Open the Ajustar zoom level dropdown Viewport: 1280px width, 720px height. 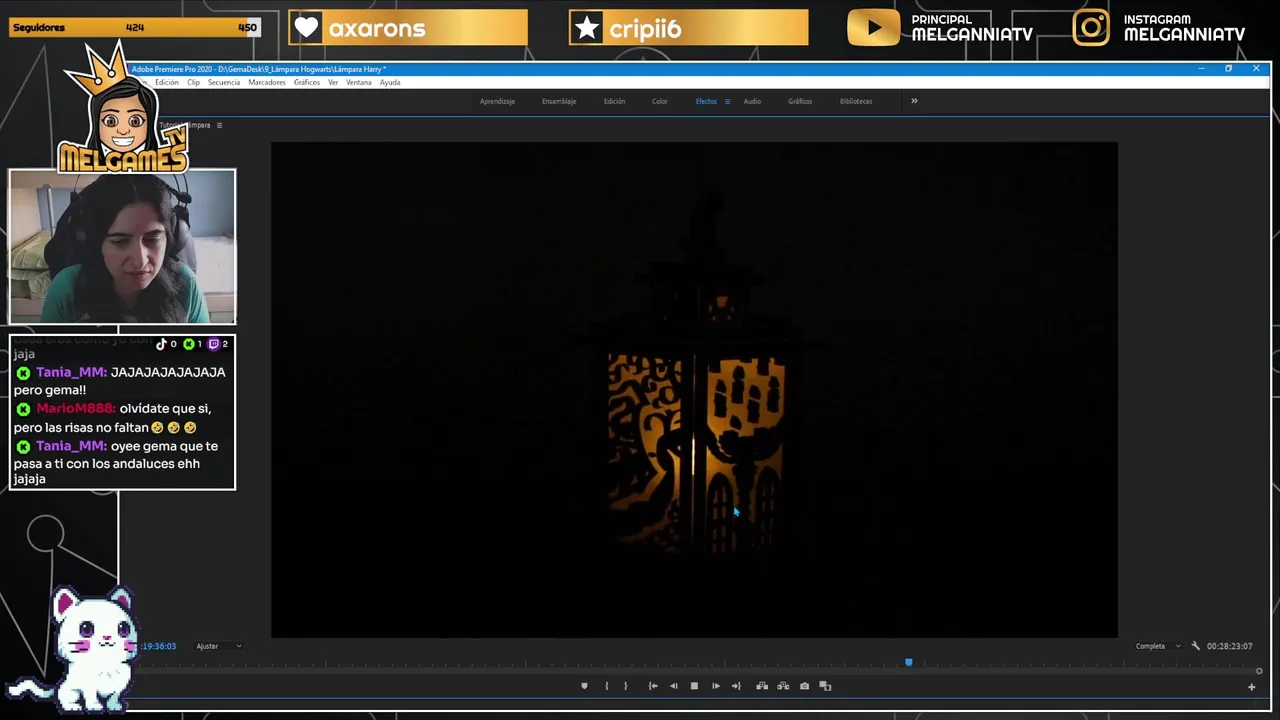(219, 646)
